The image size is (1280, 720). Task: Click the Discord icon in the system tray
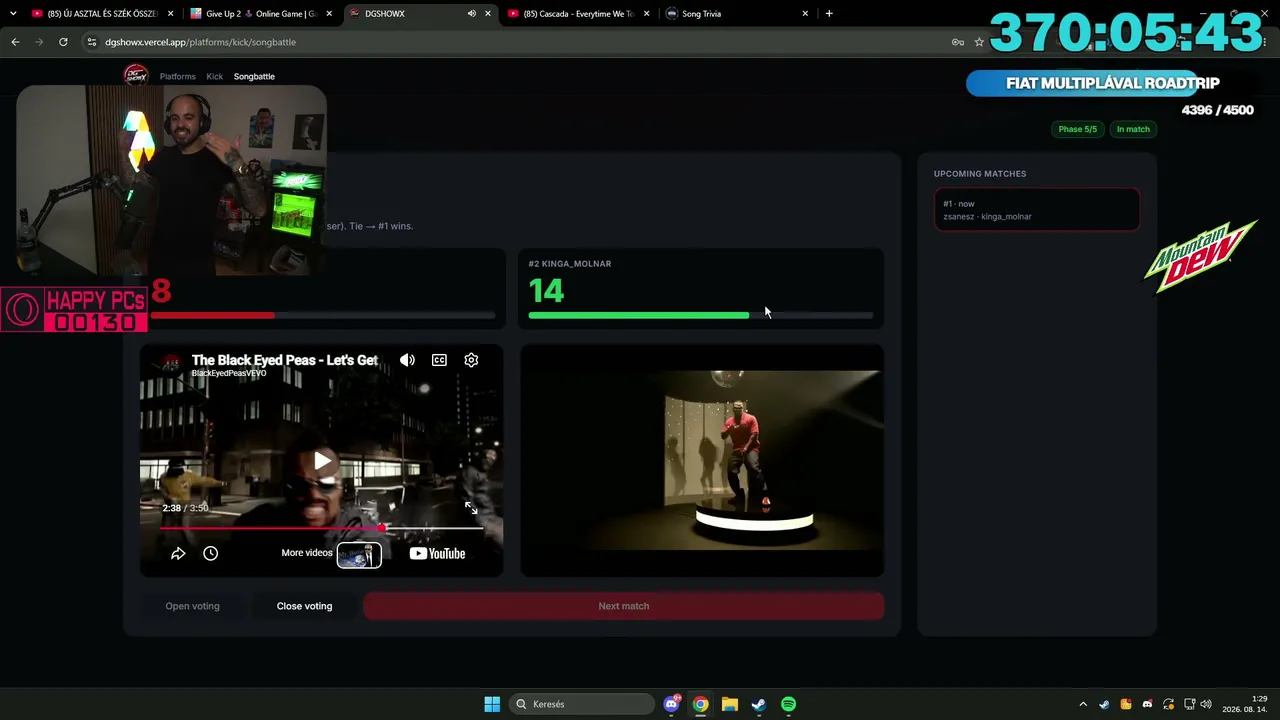coord(1147,704)
